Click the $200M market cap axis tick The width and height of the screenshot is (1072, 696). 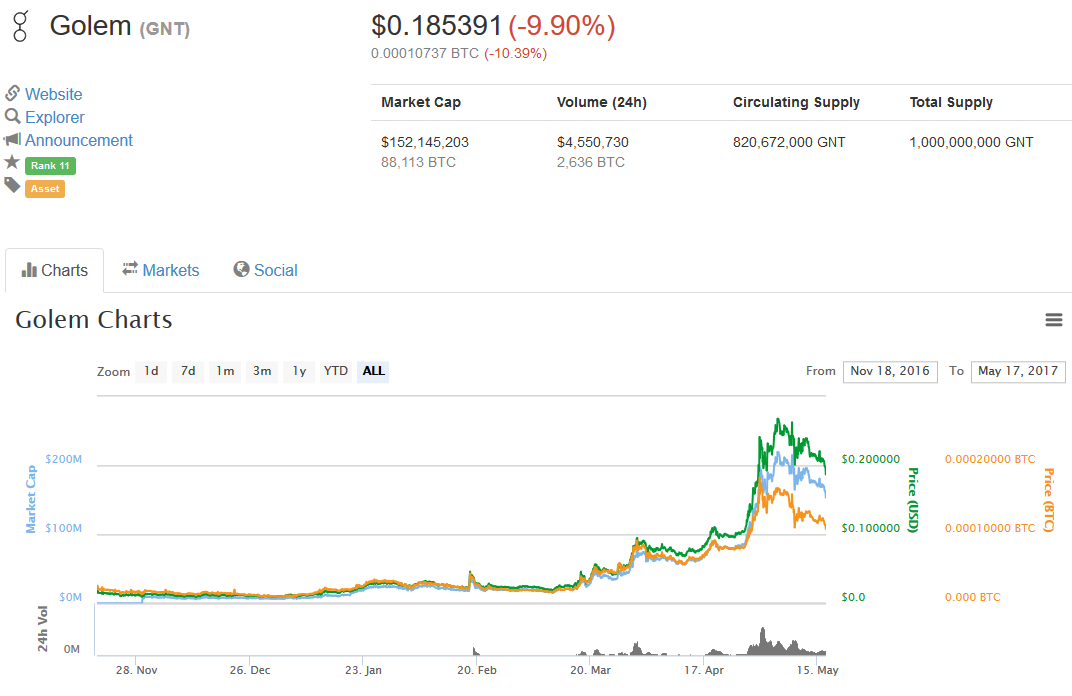[x=64, y=459]
